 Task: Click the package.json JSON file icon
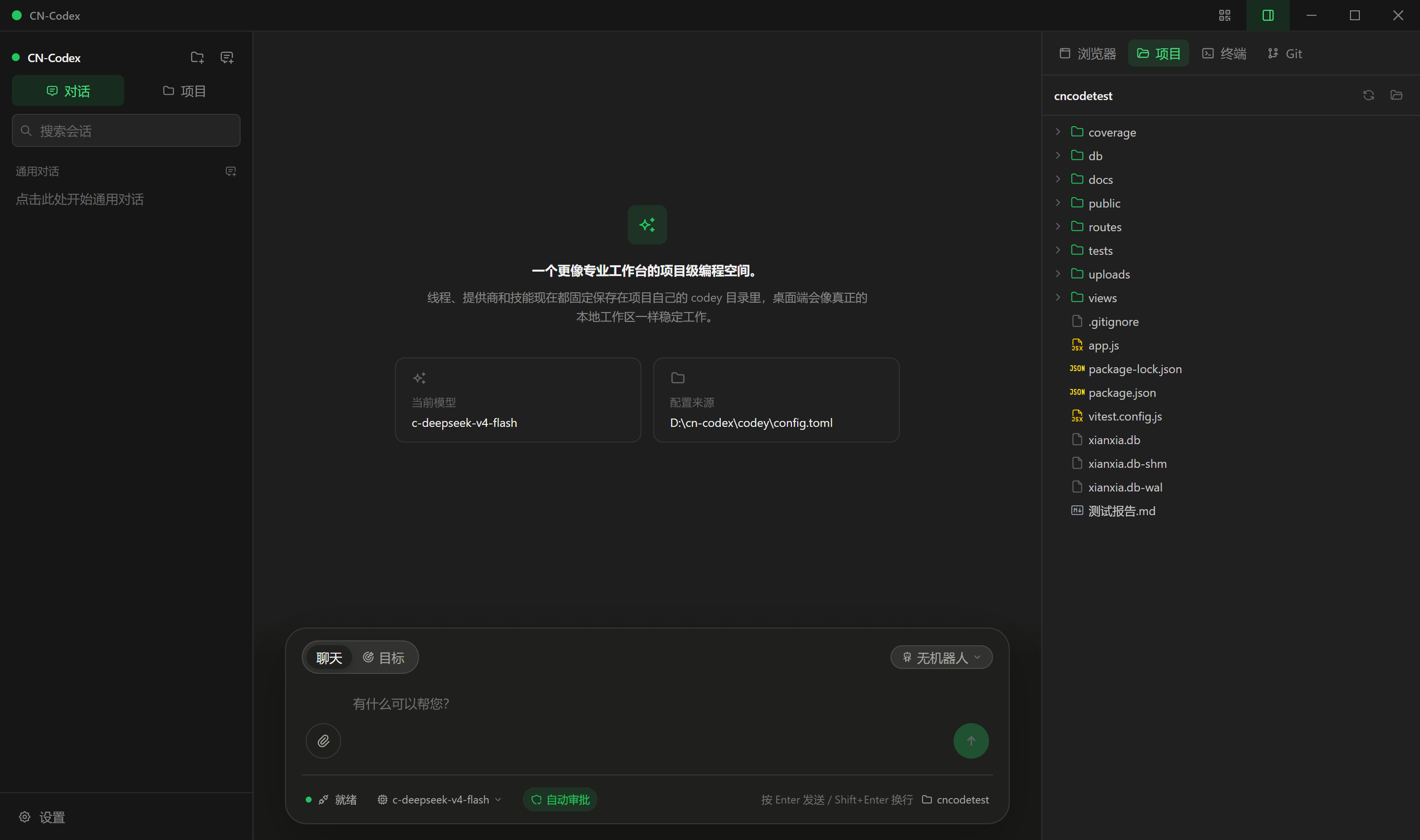pyautogui.click(x=1077, y=392)
